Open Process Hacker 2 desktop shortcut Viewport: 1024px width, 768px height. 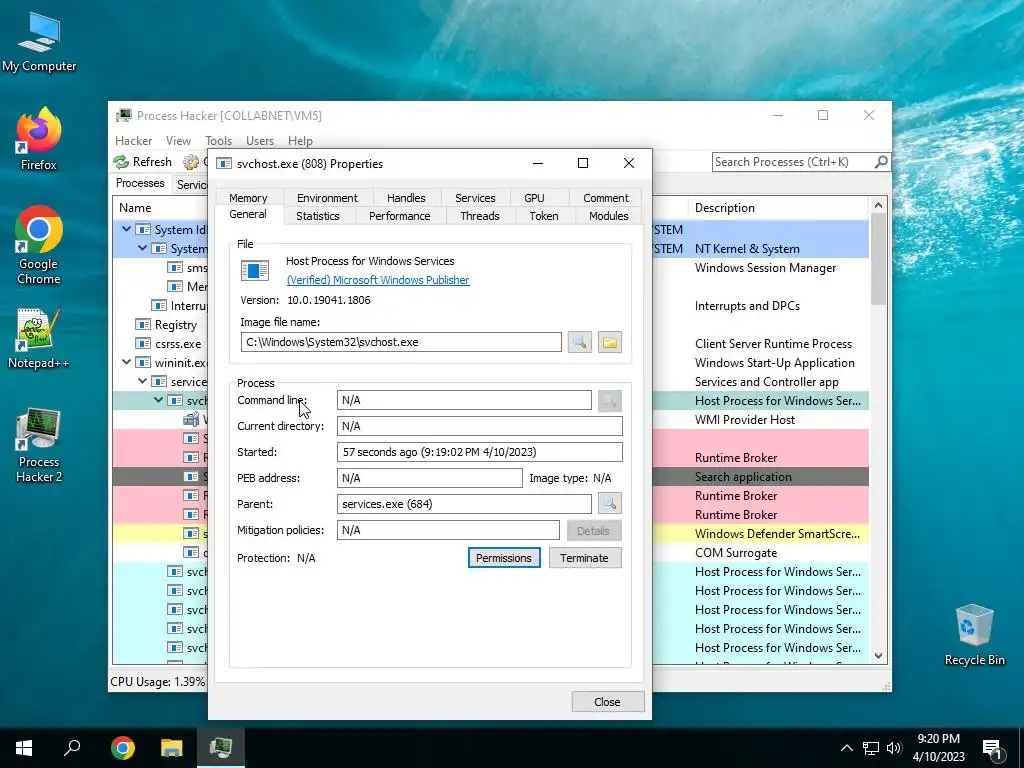(x=39, y=445)
